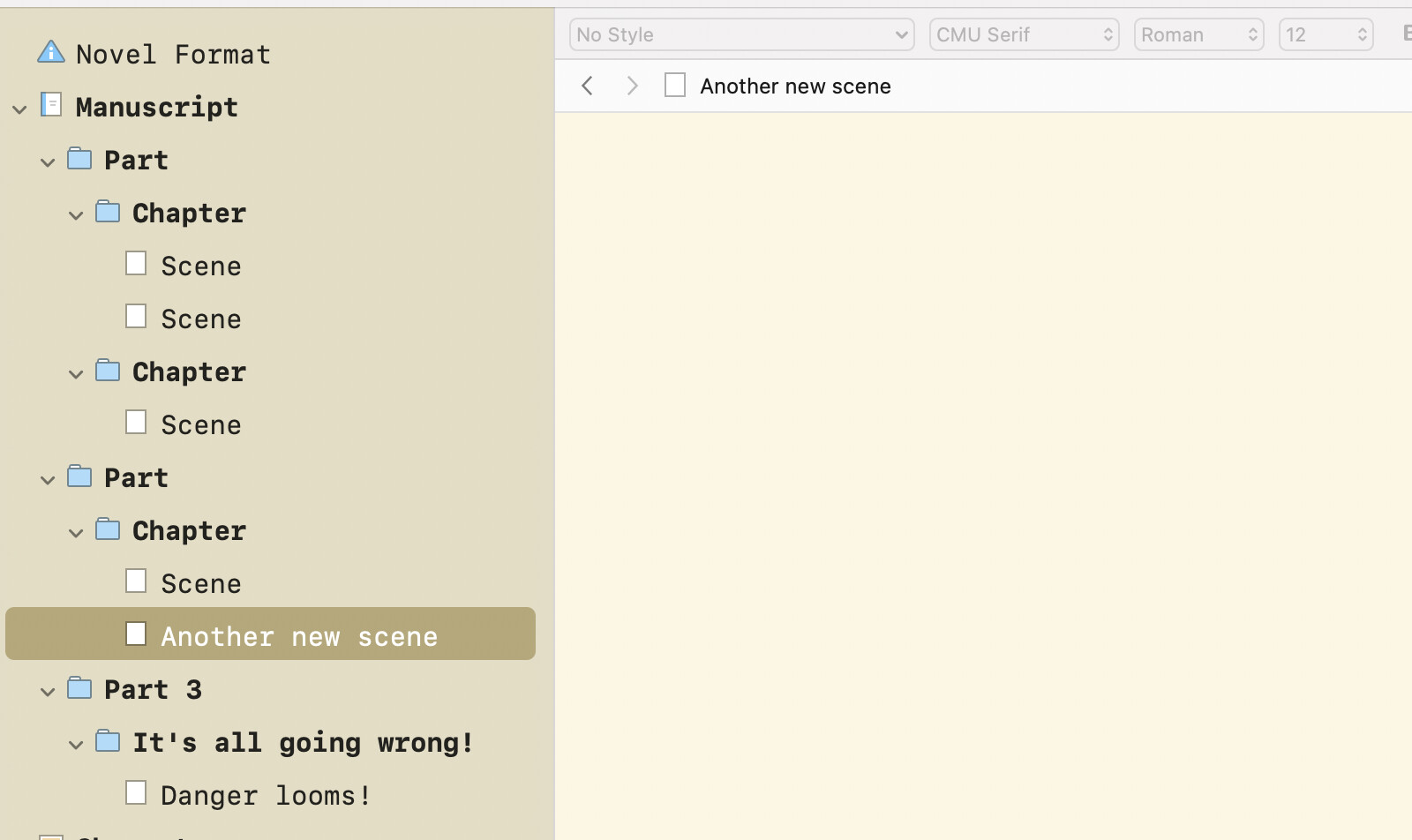Click the first Part folder icon

coord(79,158)
